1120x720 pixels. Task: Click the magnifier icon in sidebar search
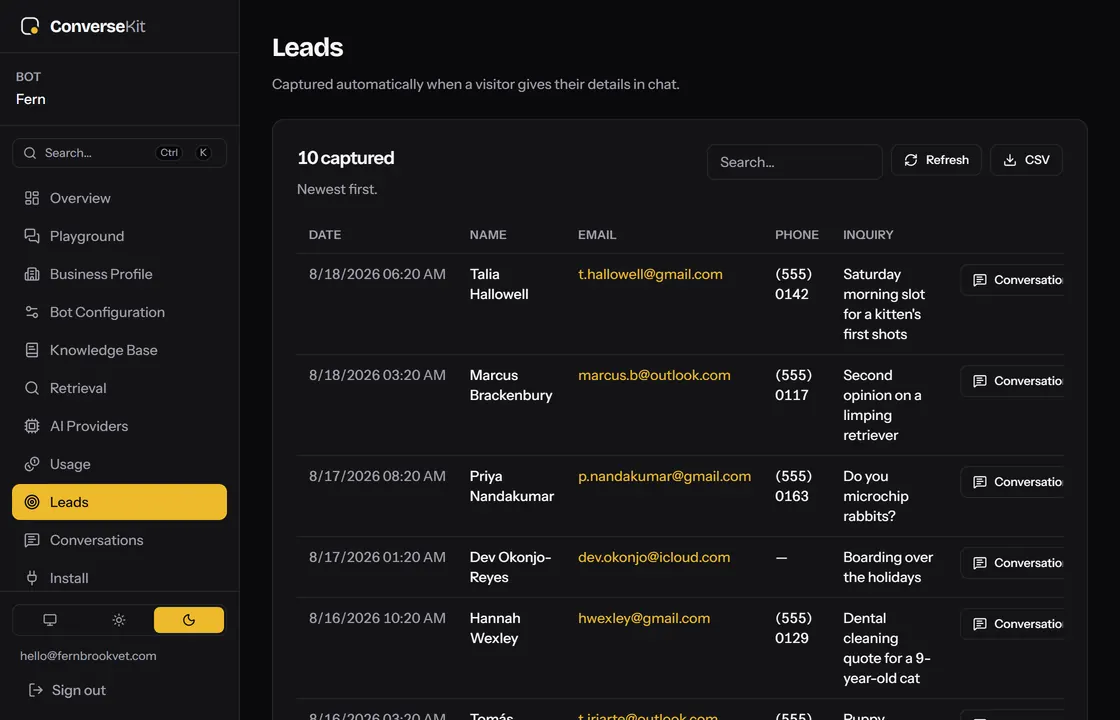coord(30,153)
